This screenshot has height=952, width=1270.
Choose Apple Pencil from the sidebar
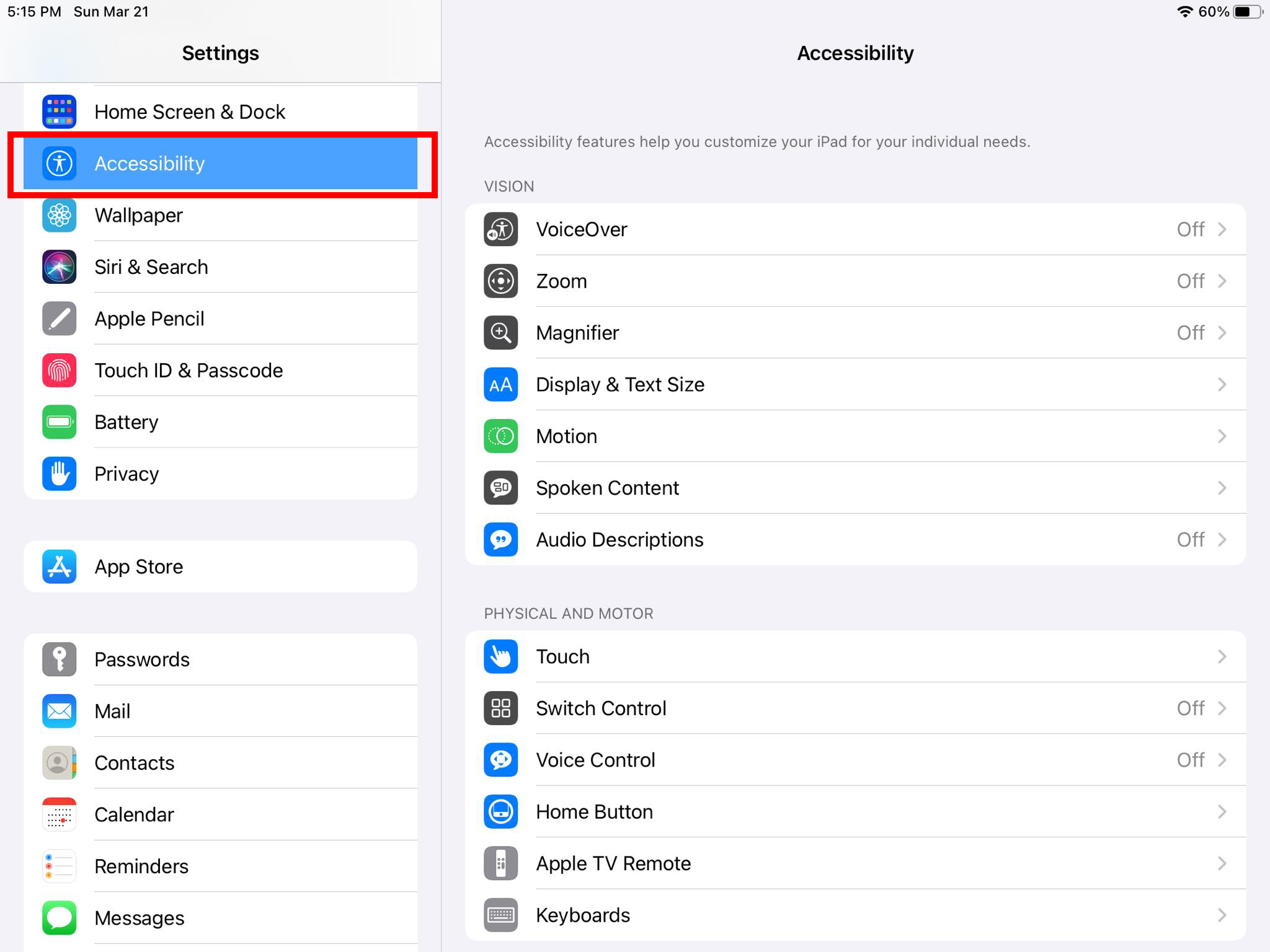220,319
